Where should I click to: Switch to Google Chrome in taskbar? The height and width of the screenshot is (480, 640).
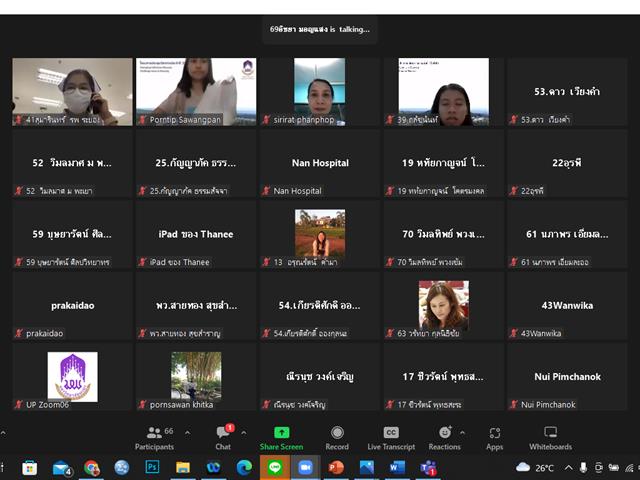[91, 468]
